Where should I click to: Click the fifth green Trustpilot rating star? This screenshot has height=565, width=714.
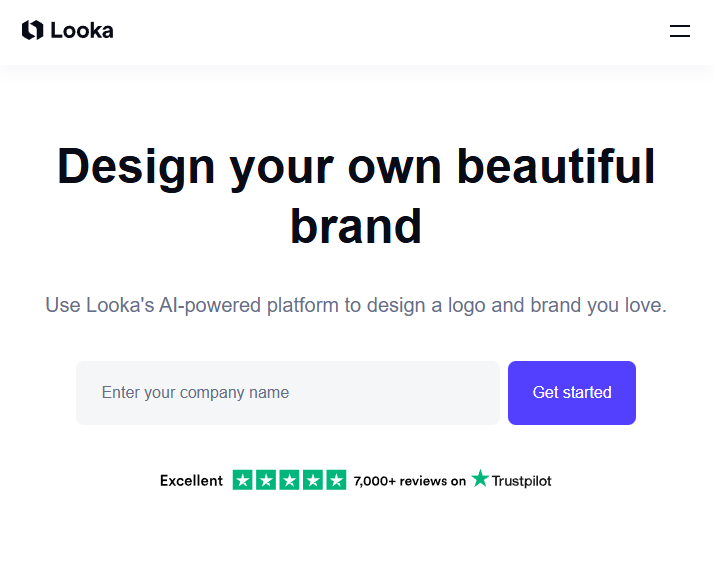[x=336, y=480]
